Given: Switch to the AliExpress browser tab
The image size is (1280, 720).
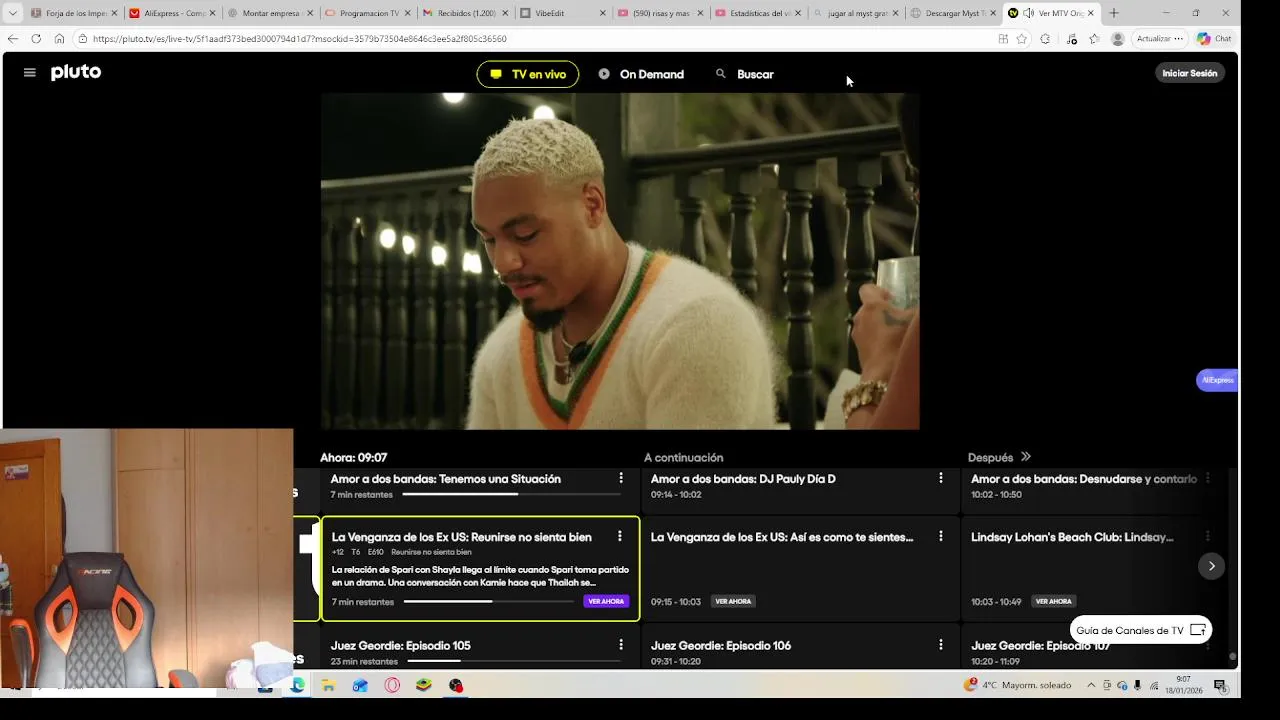Looking at the screenshot, I should (x=173, y=13).
